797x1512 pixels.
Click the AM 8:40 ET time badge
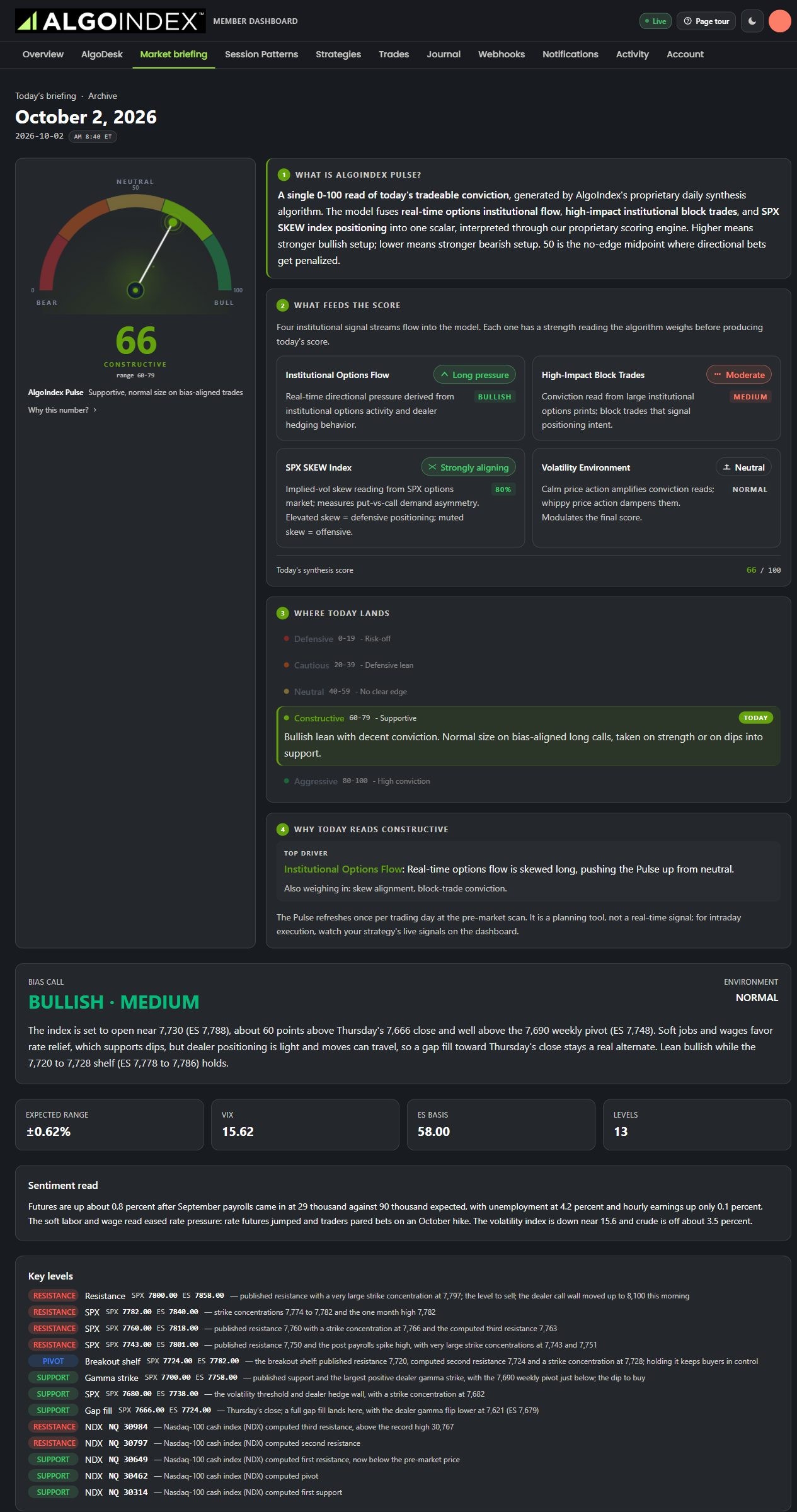(93, 136)
